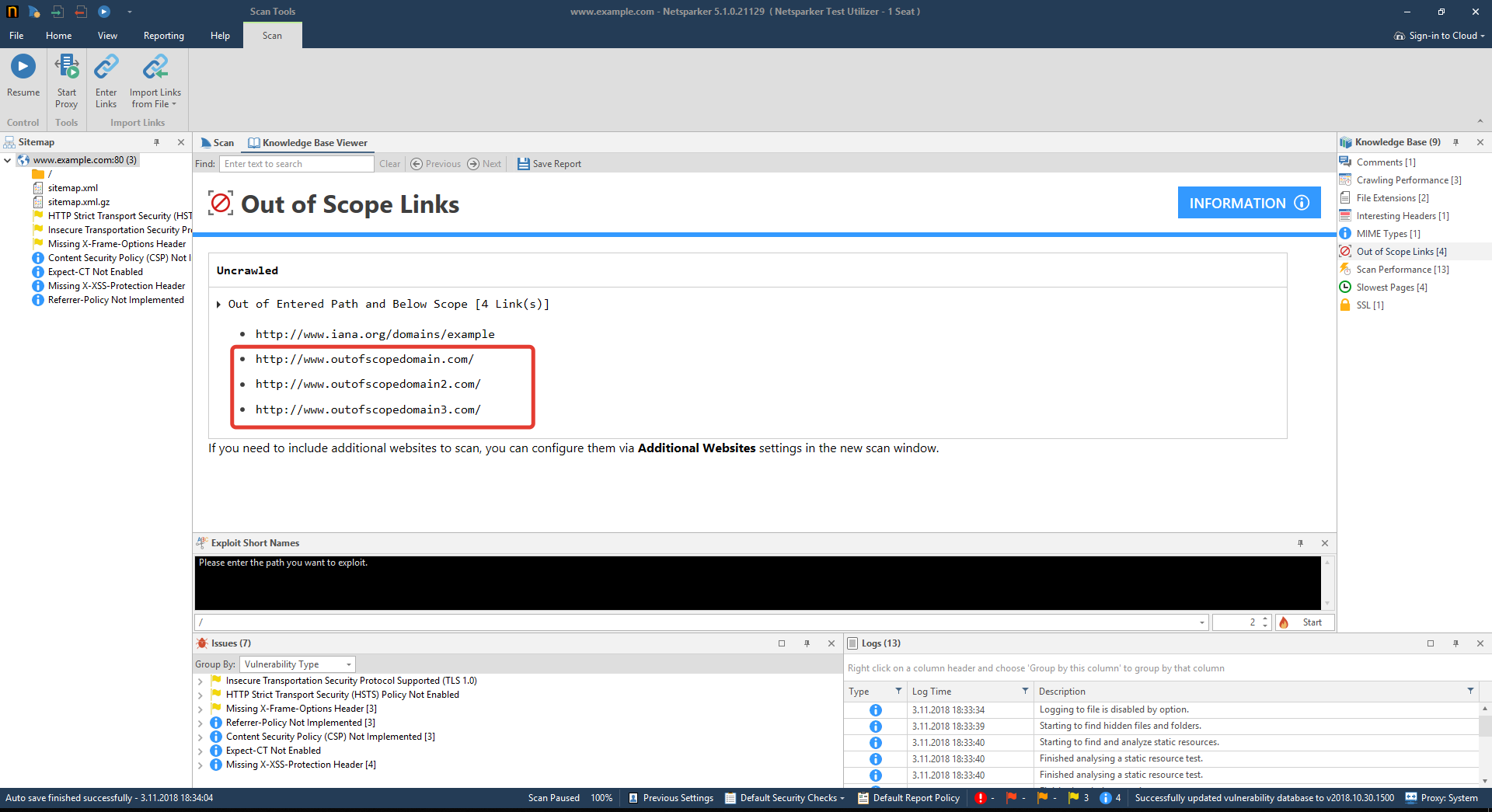
Task: Click Start exploit button
Action: coord(1305,622)
